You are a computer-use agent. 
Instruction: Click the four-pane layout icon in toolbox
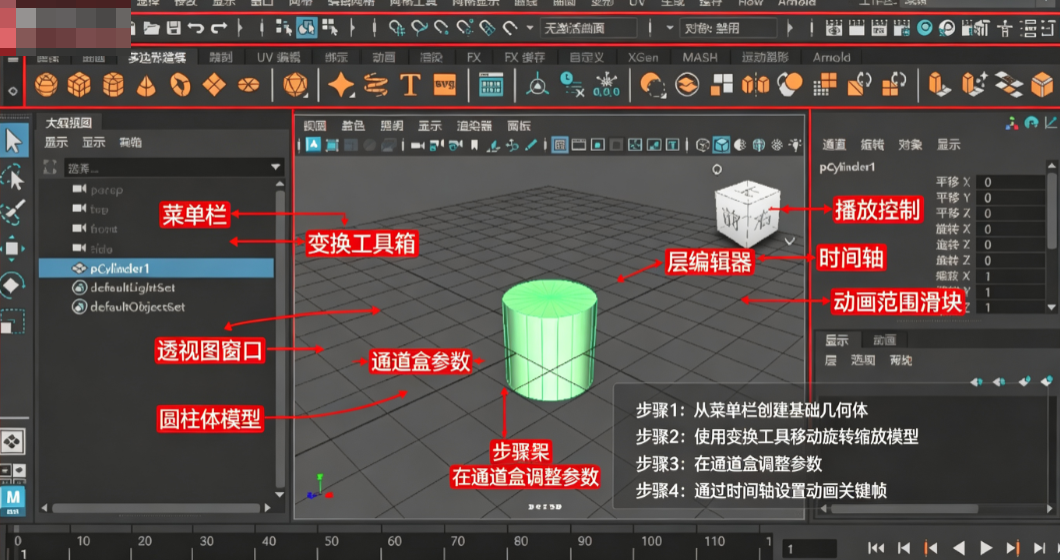12,442
